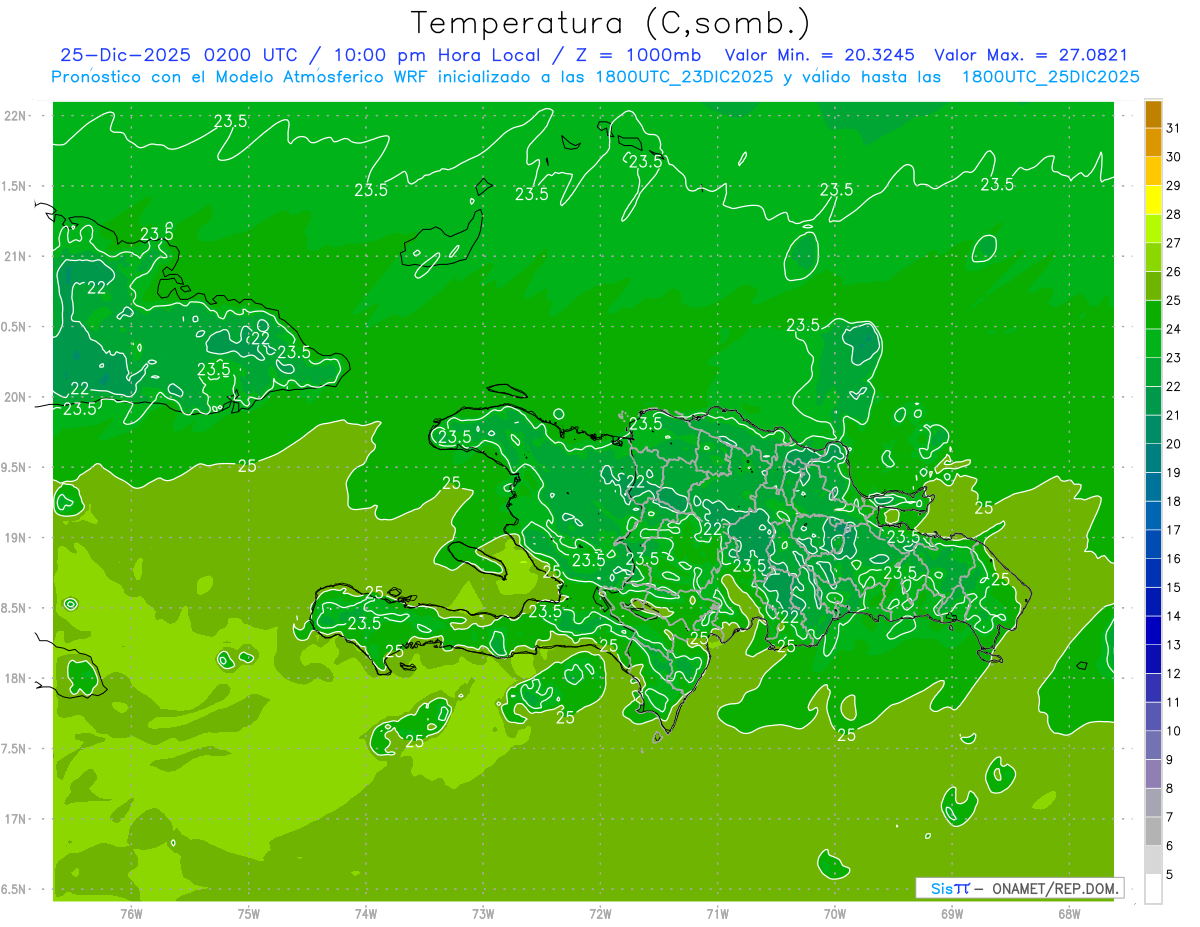Click the "Valor Min. = 20.3245" text
Viewport: 1200px width, 927px height.
(821, 55)
